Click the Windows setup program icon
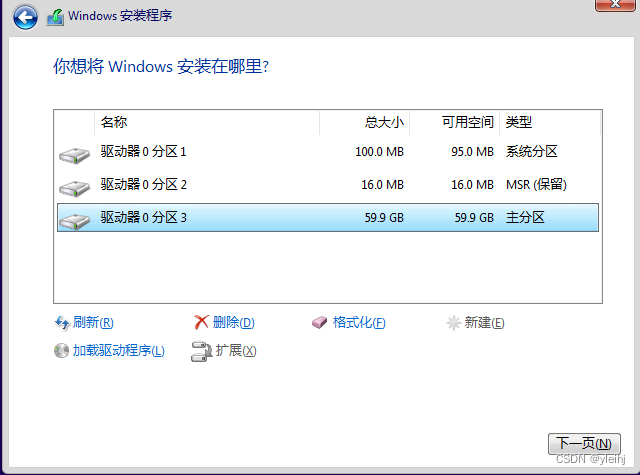This screenshot has width=640, height=475. click(x=55, y=17)
